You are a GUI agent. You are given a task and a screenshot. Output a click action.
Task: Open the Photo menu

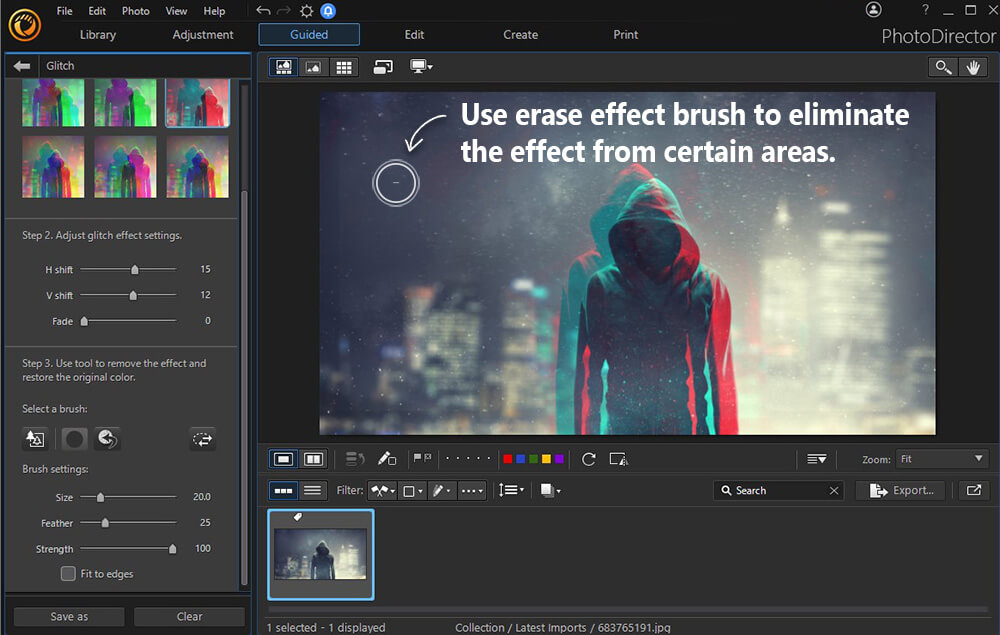tap(135, 11)
